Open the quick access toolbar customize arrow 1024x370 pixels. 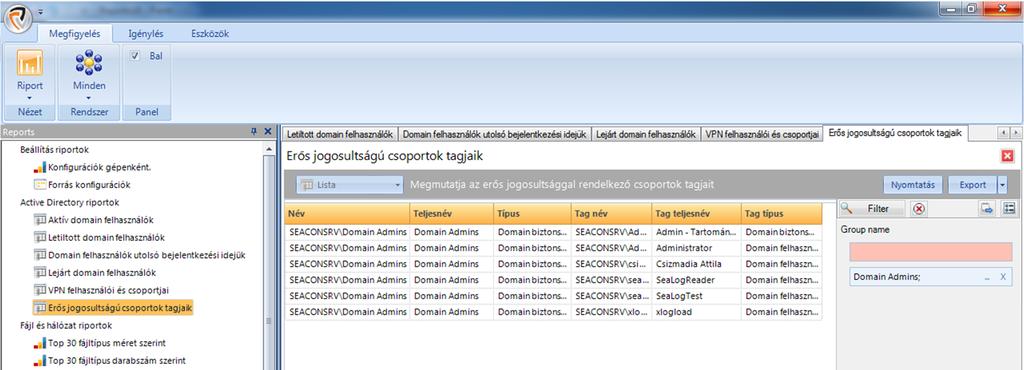(40, 12)
